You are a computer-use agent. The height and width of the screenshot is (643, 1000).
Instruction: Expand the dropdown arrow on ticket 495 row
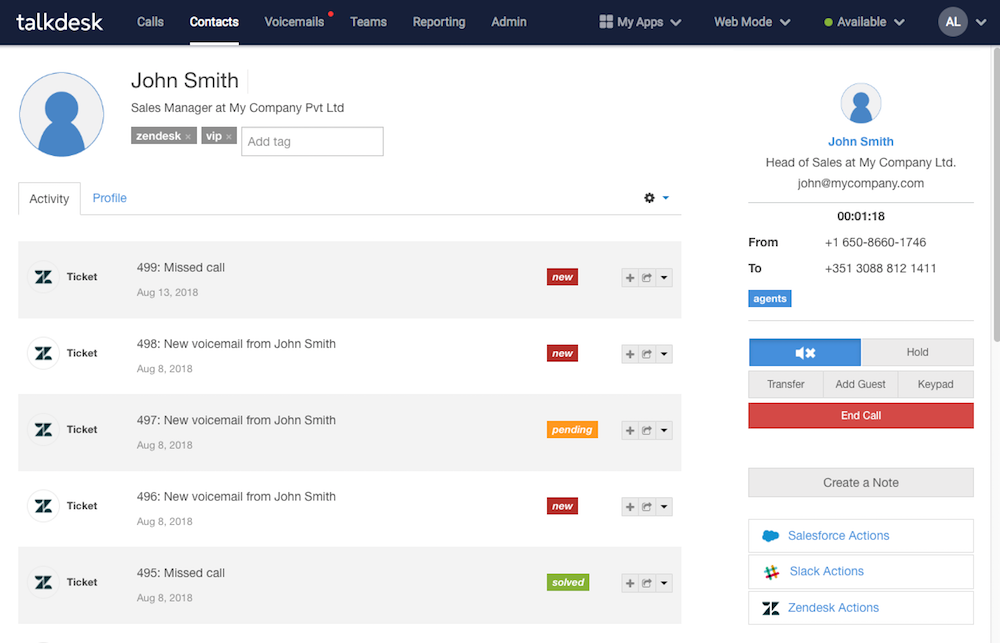click(x=664, y=583)
